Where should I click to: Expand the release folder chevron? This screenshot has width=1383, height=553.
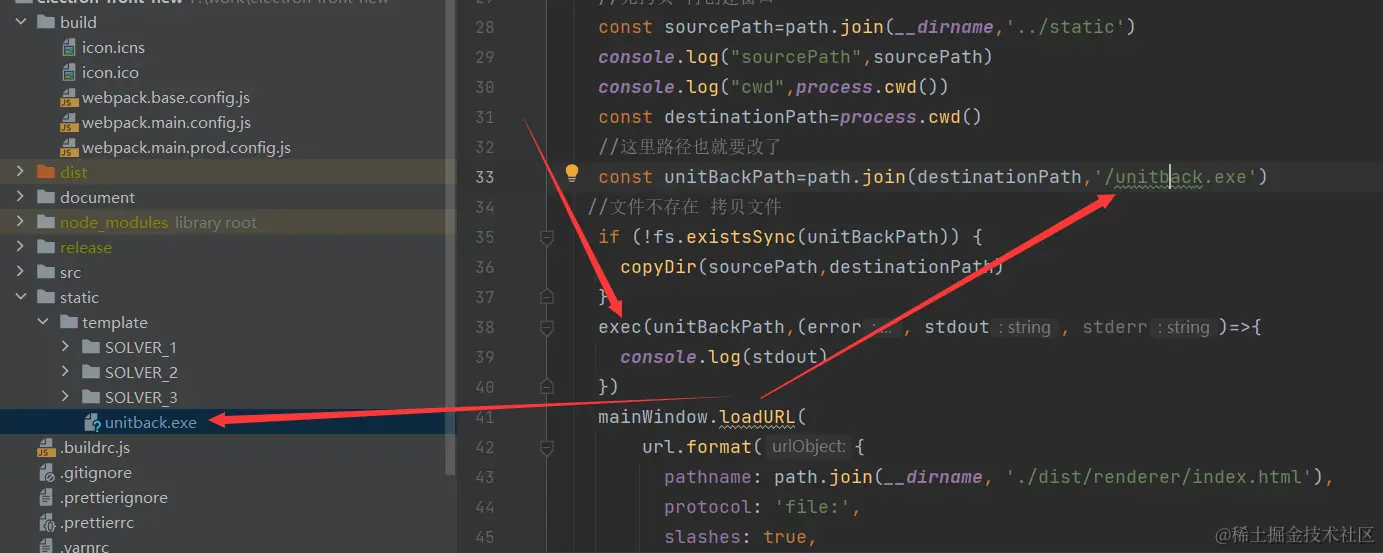(20, 247)
